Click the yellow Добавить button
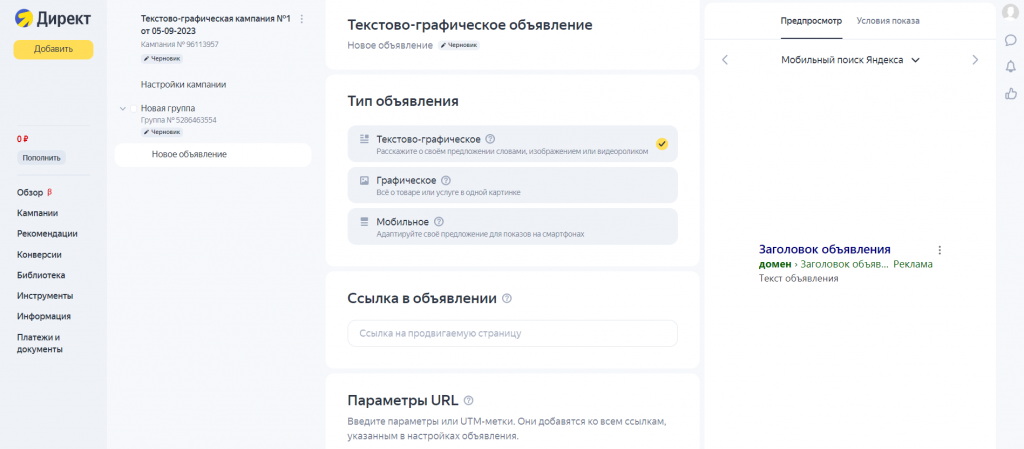Viewport: 1024px width, 449px height. [x=54, y=49]
